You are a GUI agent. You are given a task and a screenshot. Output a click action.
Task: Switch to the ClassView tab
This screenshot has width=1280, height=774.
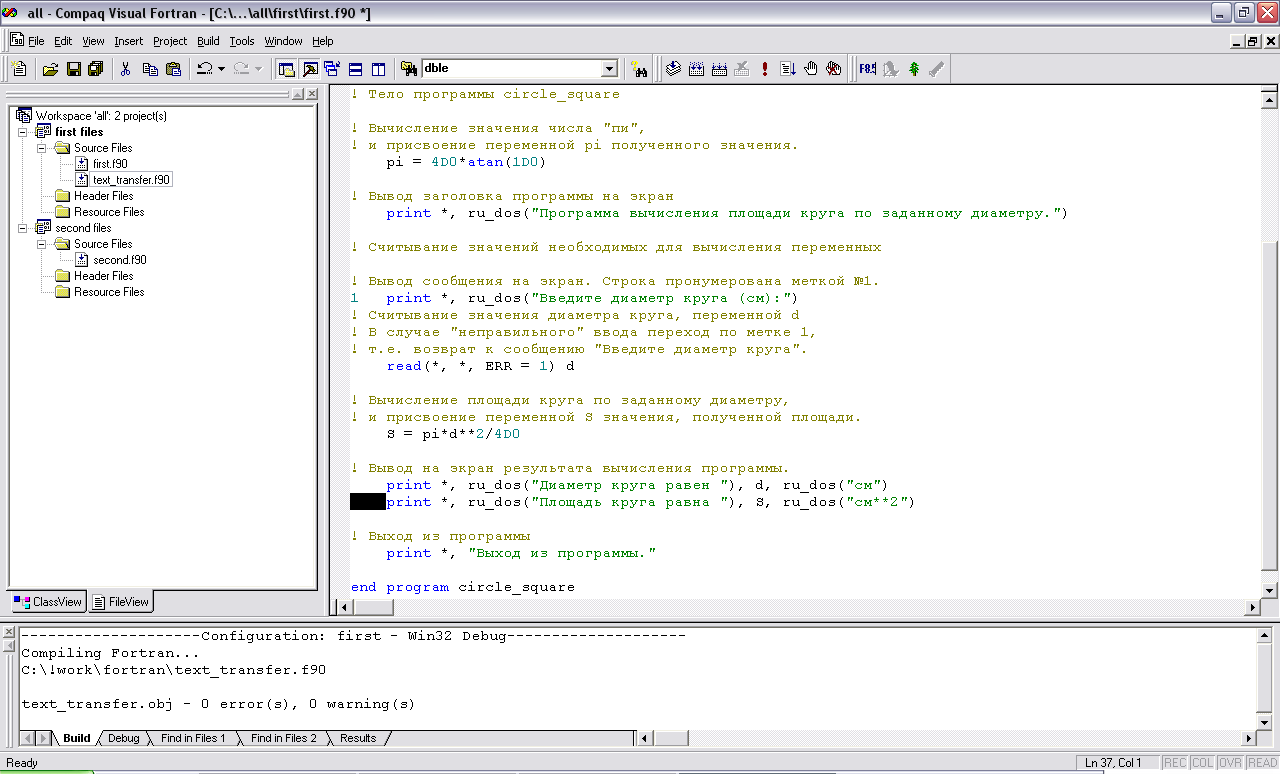(x=48, y=602)
